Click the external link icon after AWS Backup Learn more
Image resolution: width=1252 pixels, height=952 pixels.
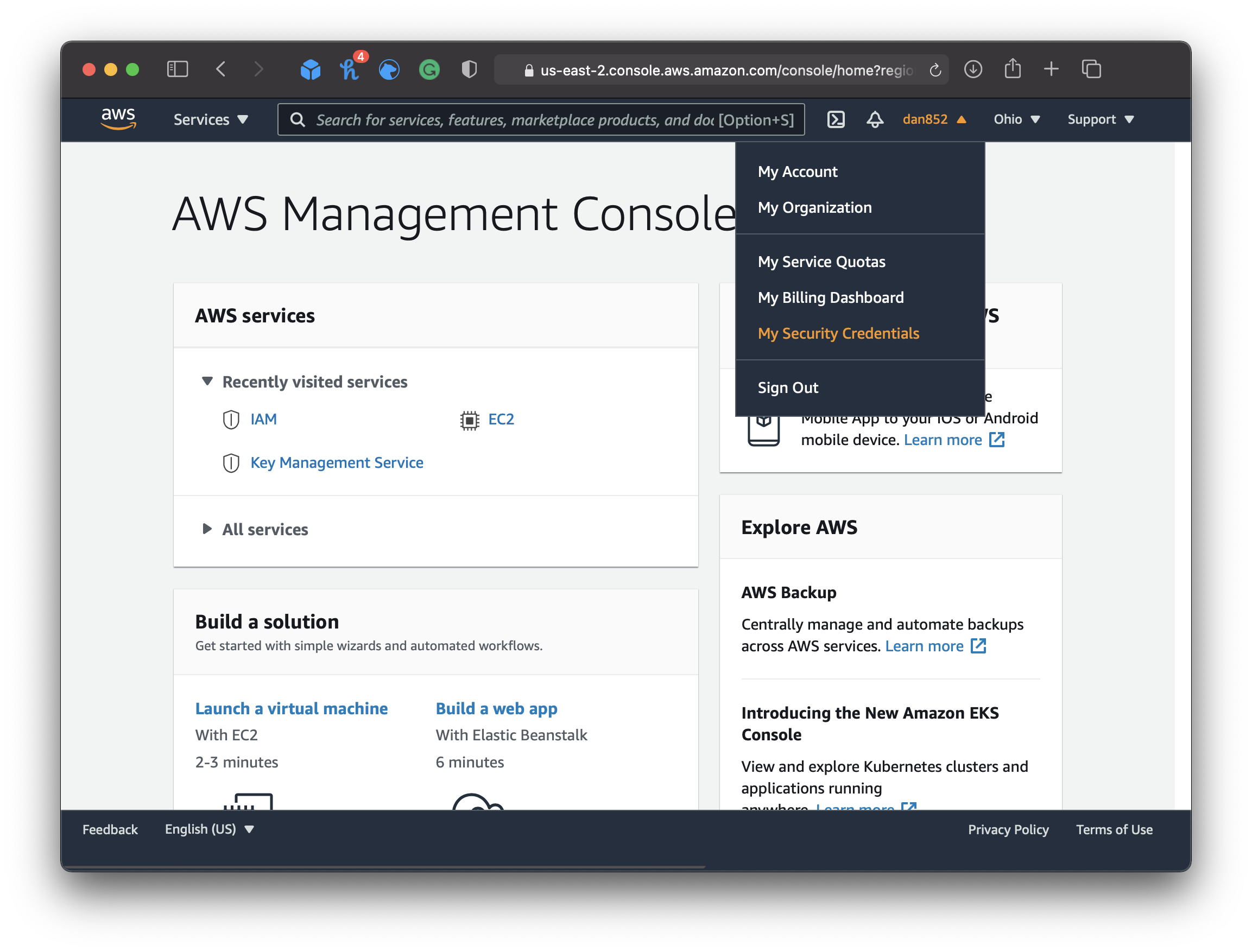point(979,646)
